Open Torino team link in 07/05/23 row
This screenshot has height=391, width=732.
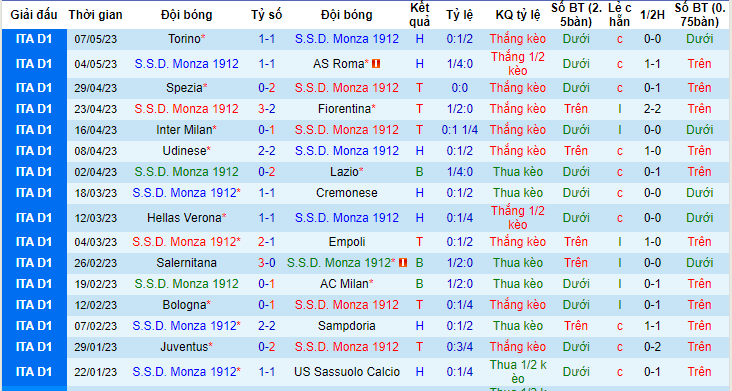(184, 39)
